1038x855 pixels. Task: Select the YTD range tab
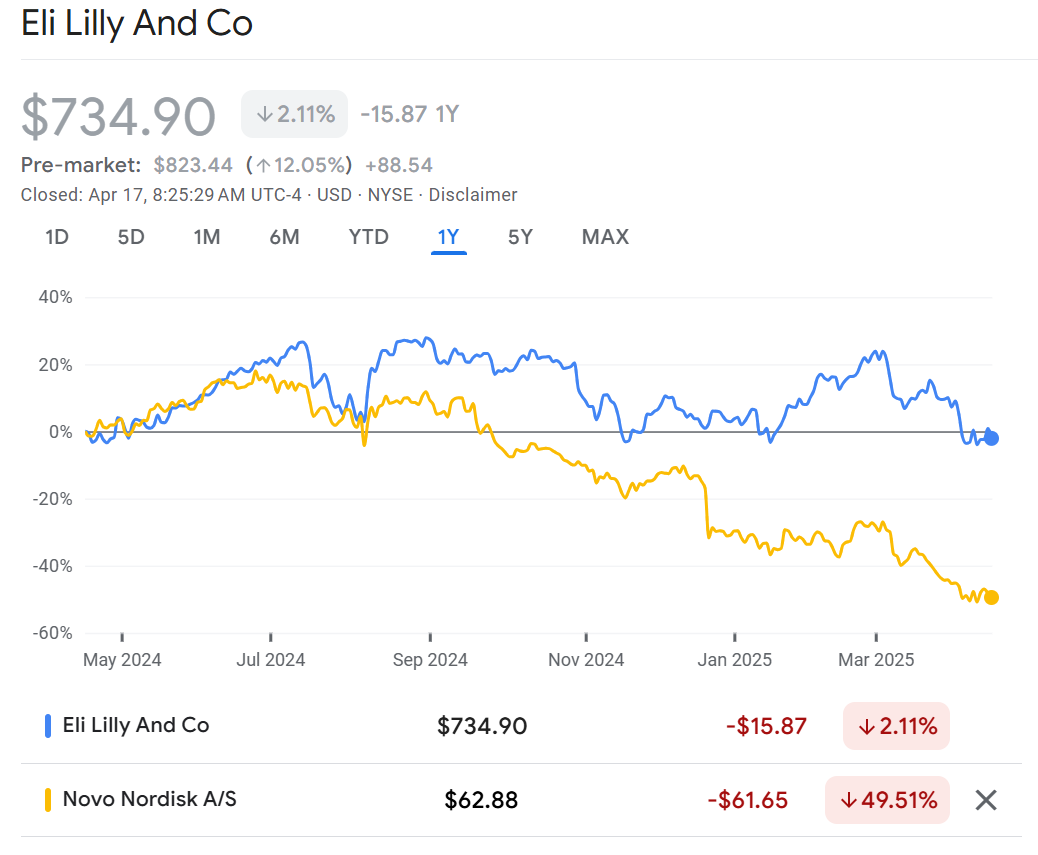(x=368, y=237)
